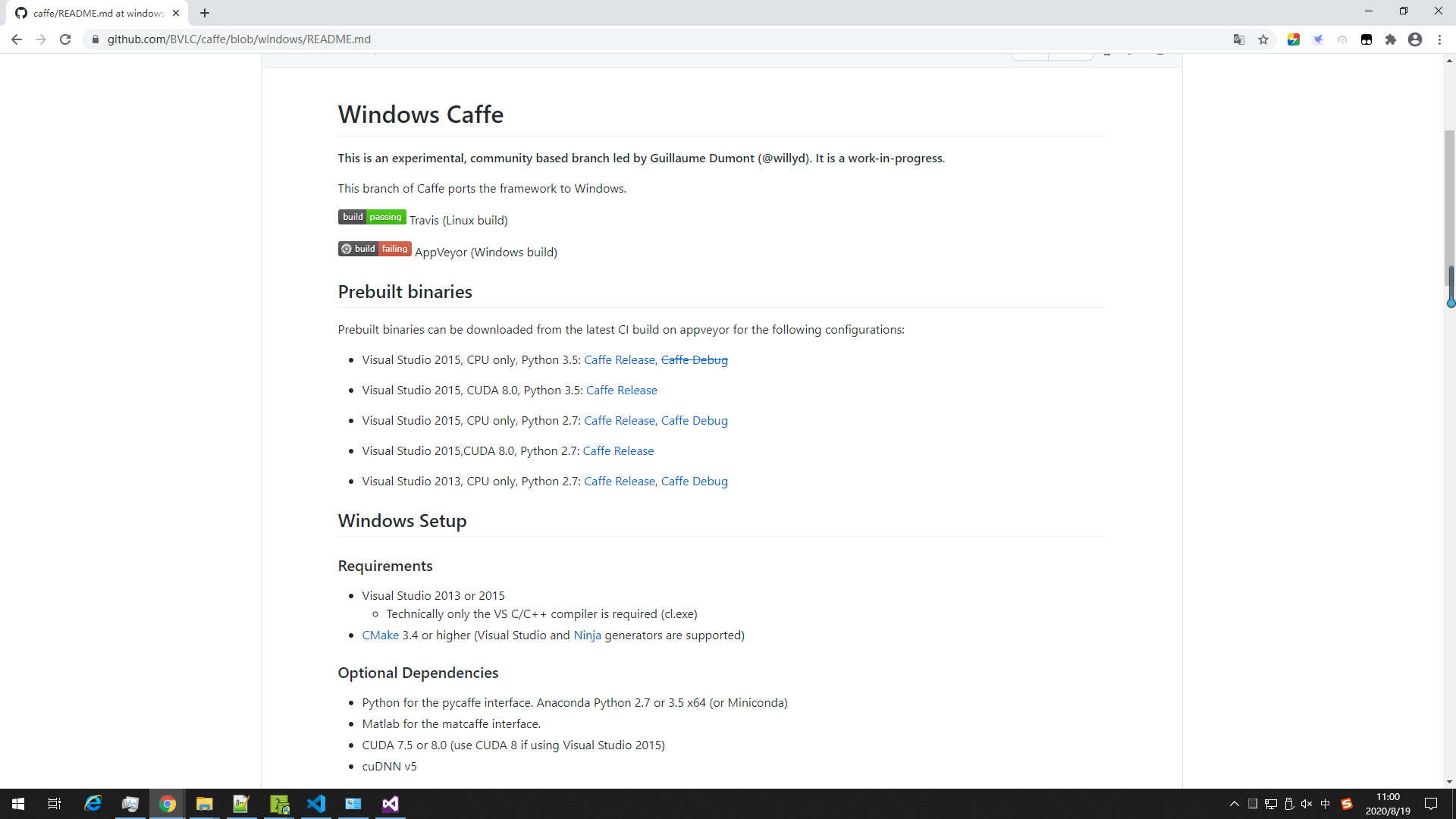Follow the CMake link in Requirements

380,635
